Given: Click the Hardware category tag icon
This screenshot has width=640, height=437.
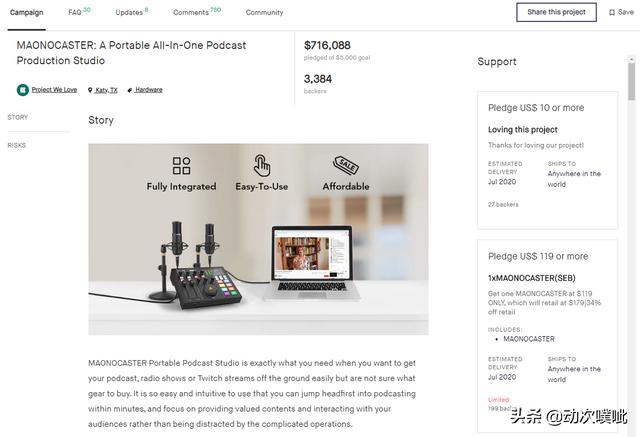Looking at the screenshot, I should [130, 90].
